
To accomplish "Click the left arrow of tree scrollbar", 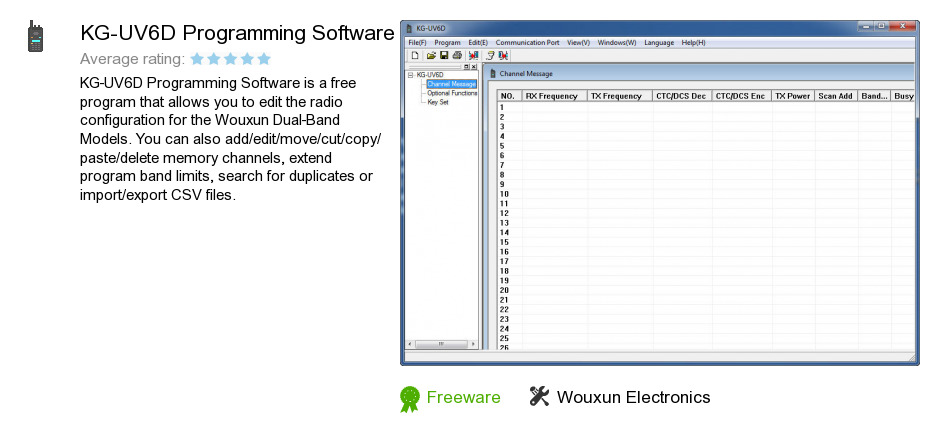I will pyautogui.click(x=410, y=344).
